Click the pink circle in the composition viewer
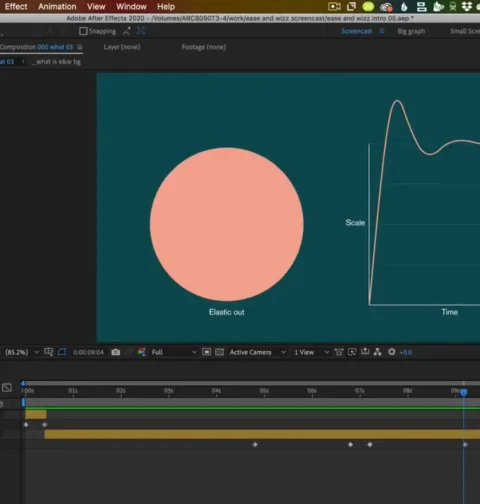The width and height of the screenshot is (480, 504). pyautogui.click(x=227, y=224)
